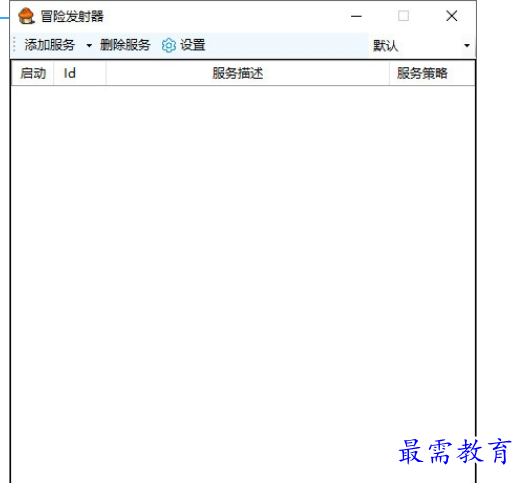Click the toolbar grip handle left of 添加服务

coord(14,45)
